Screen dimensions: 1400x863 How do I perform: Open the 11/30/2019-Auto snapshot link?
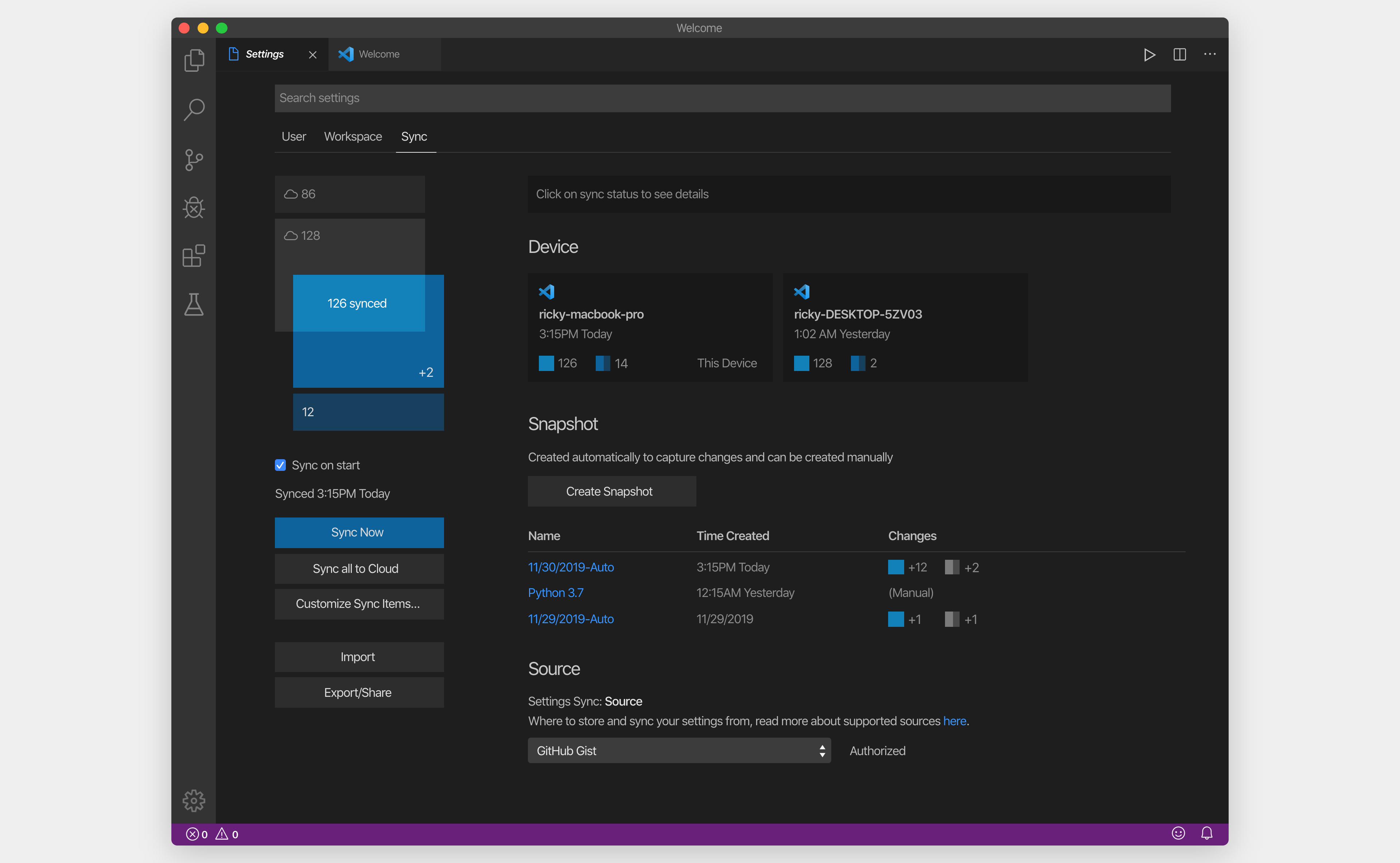(571, 567)
